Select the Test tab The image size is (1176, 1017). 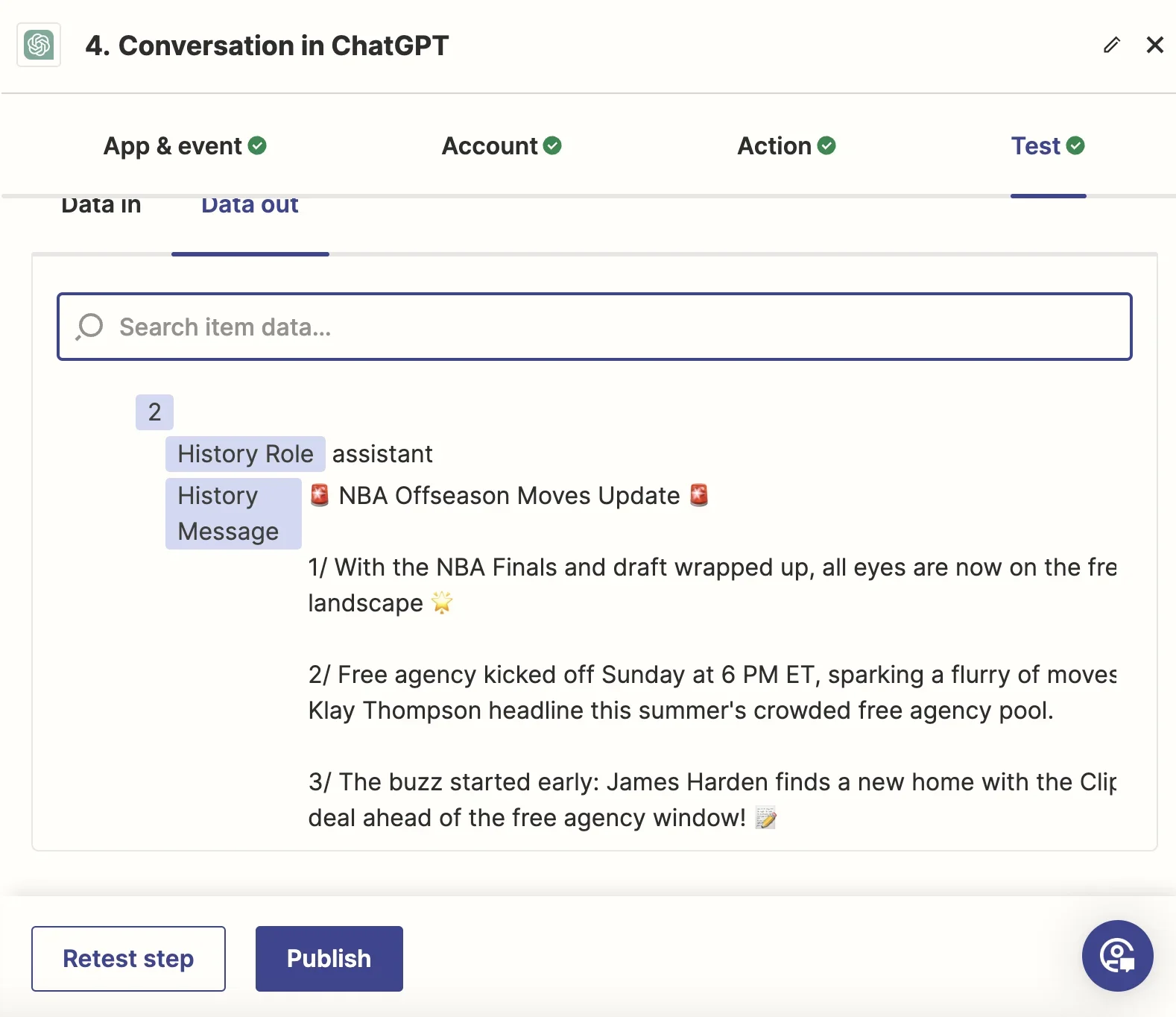(x=1048, y=145)
